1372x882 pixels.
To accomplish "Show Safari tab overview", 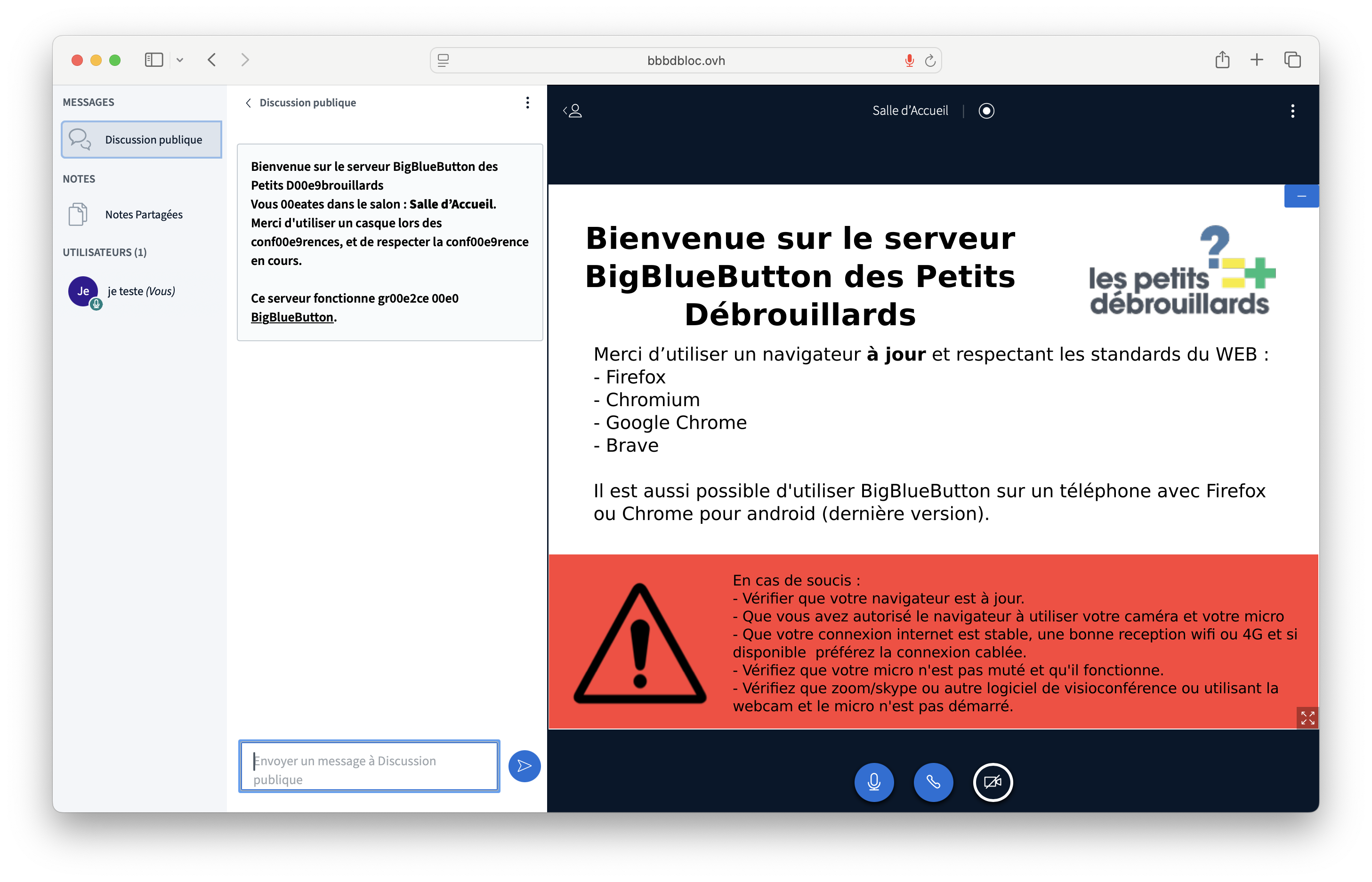I will pos(1292,60).
